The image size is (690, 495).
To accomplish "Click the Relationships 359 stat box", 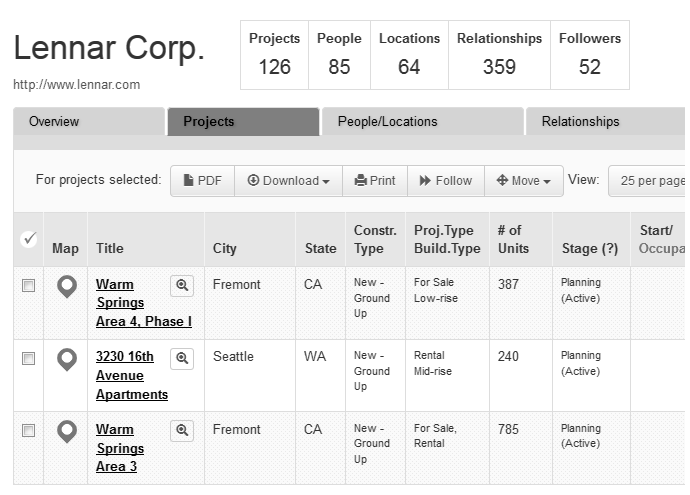I will coord(499,55).
